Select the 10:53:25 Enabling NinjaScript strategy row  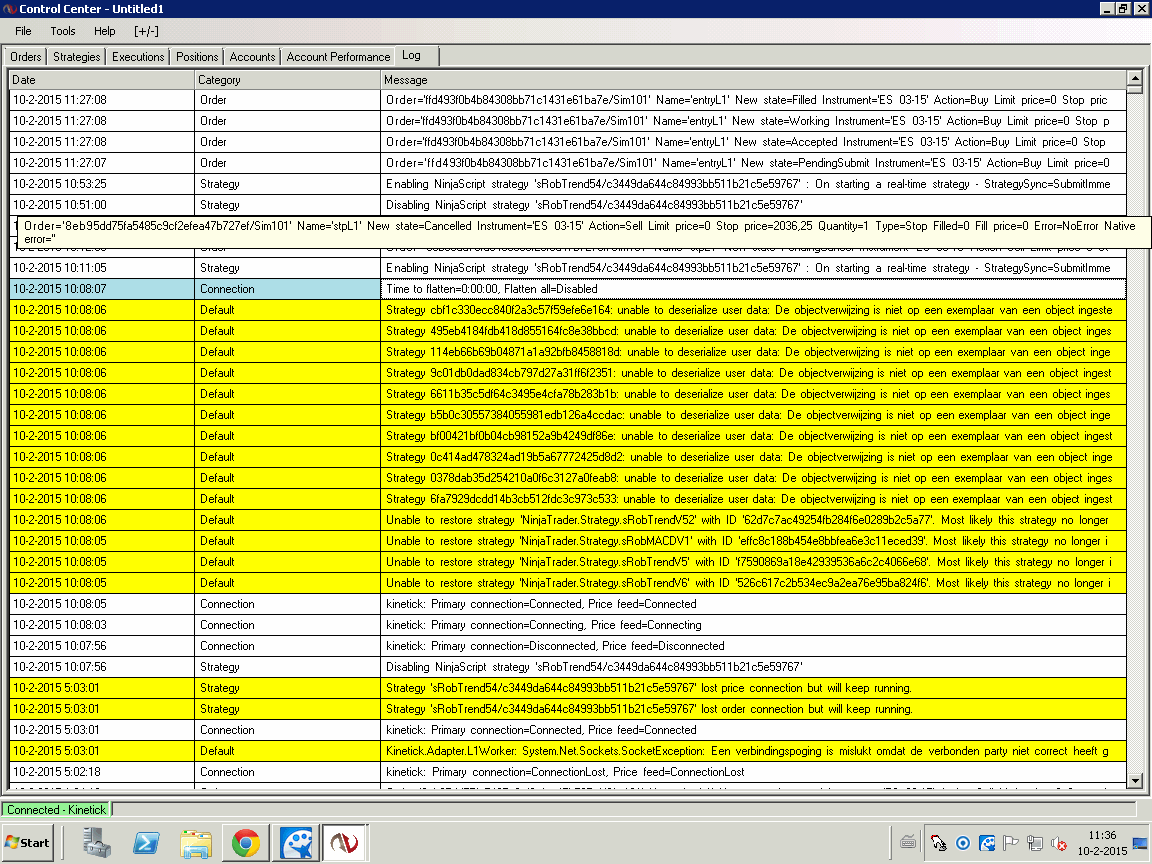tap(568, 184)
